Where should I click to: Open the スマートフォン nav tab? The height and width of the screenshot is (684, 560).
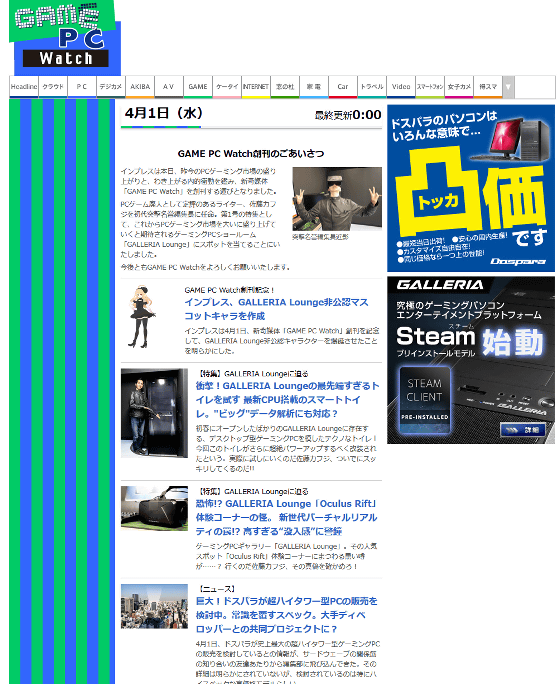[x=430, y=87]
